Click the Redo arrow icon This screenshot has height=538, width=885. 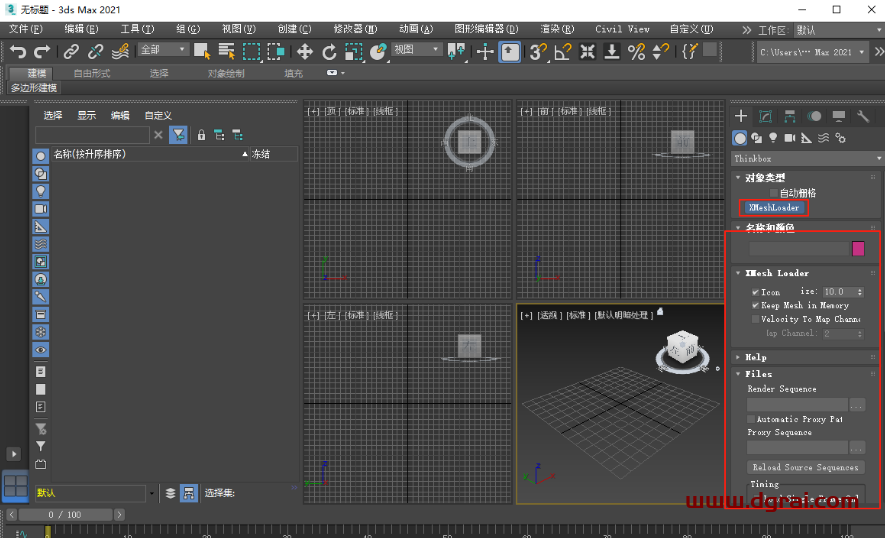point(42,52)
